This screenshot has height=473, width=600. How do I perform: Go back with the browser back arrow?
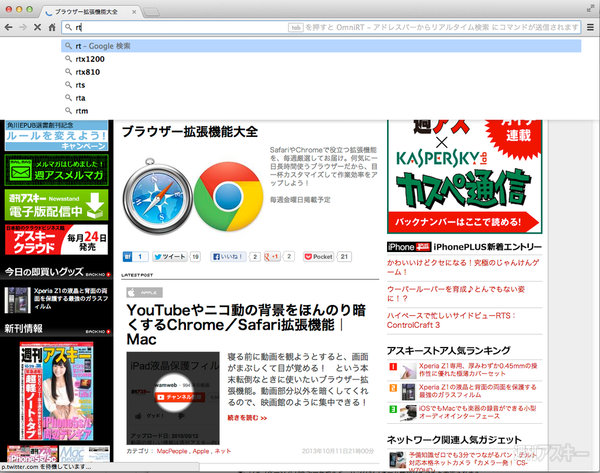[8, 27]
